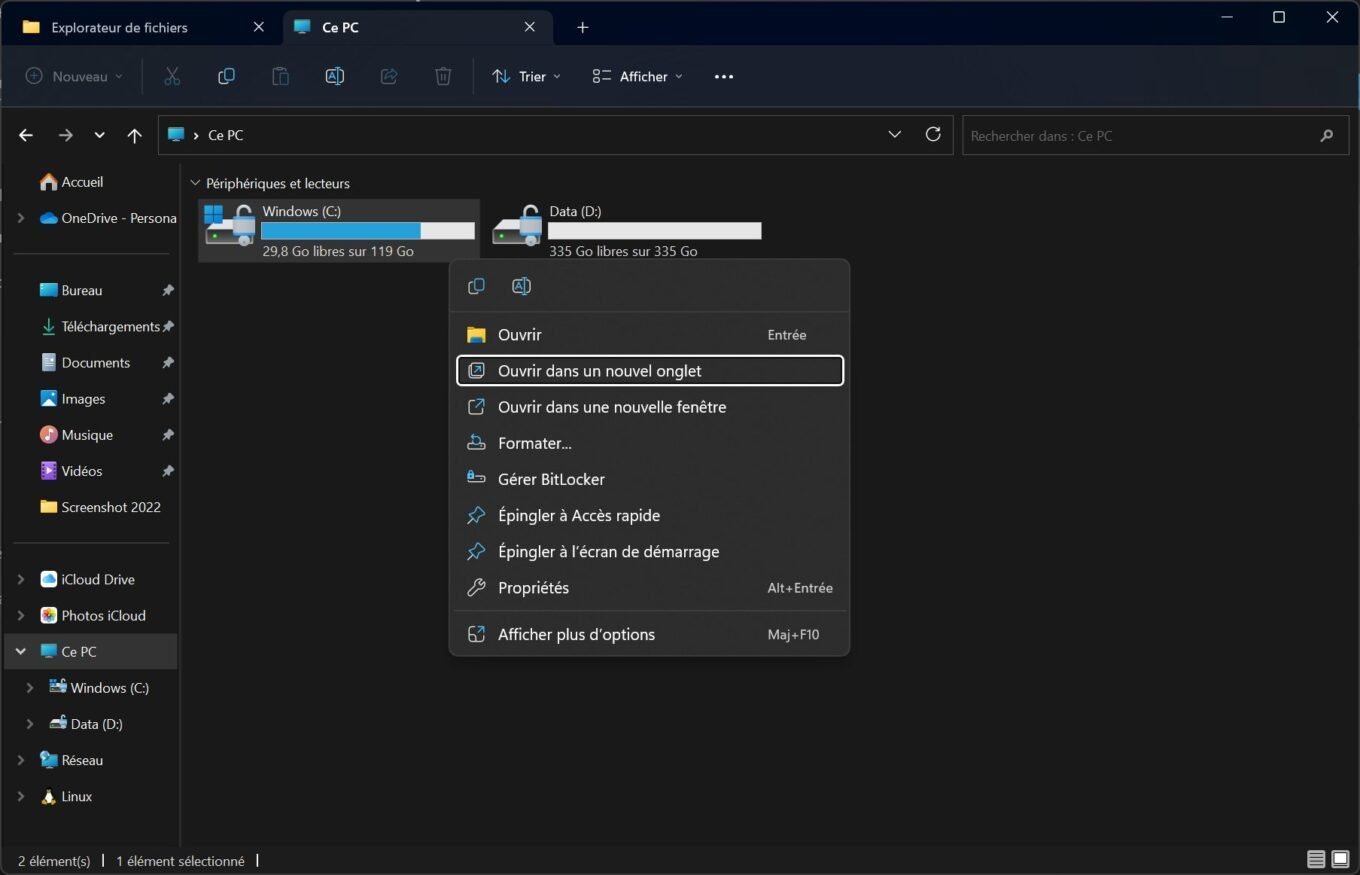This screenshot has width=1360, height=875.
Task: Open address bar history dropdown
Action: coord(895,134)
